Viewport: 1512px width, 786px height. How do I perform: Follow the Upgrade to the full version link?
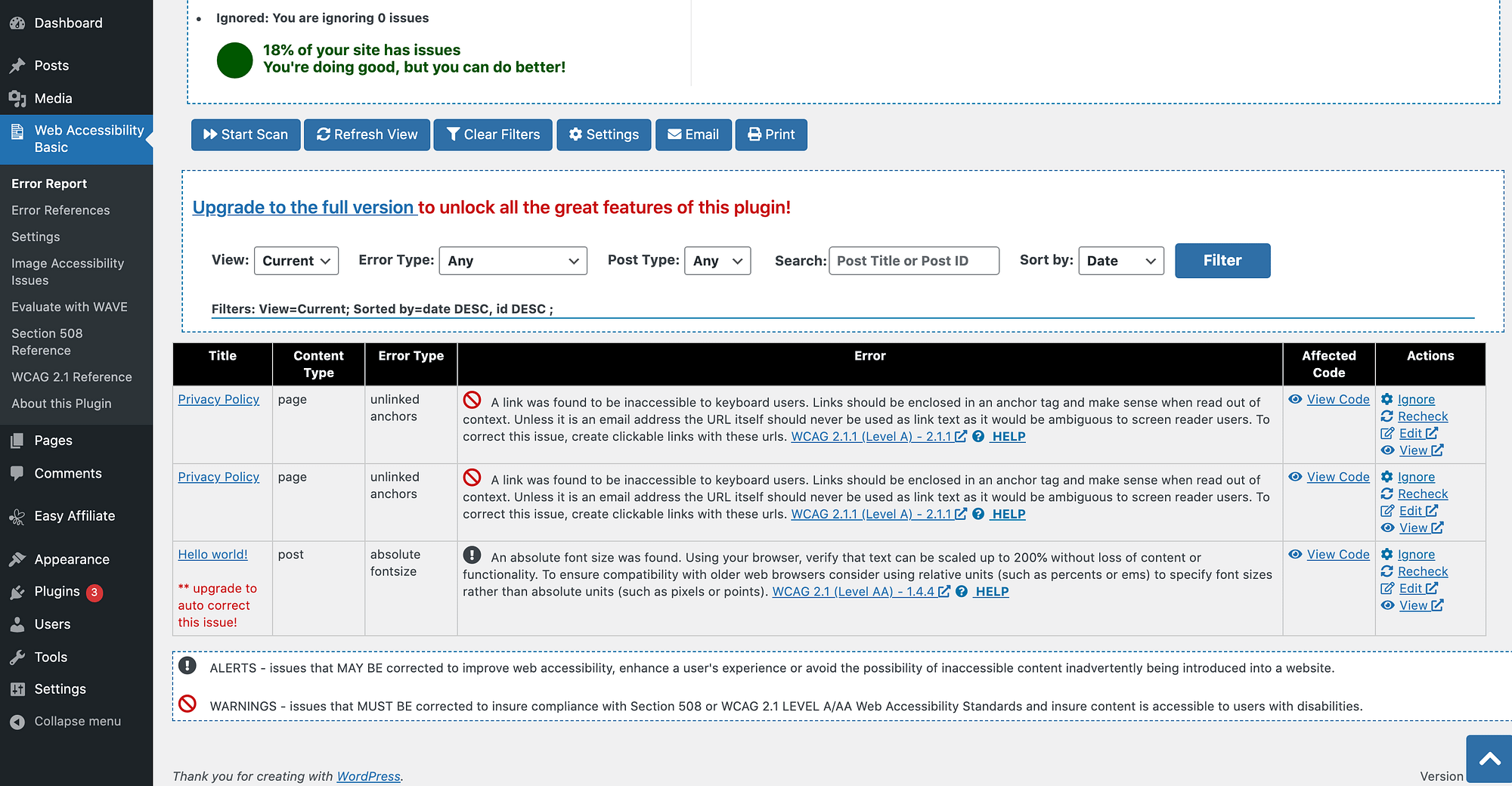tap(304, 207)
